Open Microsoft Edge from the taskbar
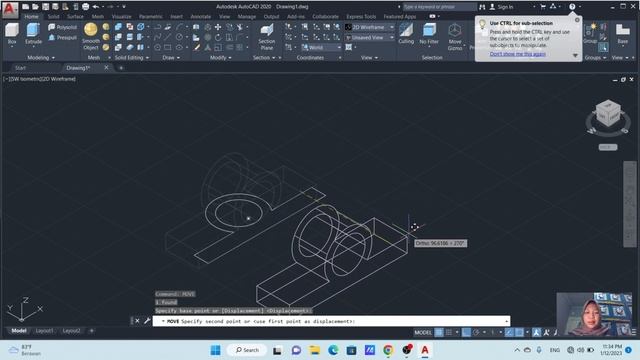This screenshot has width=640, height=360. pyautogui.click(x=333, y=350)
